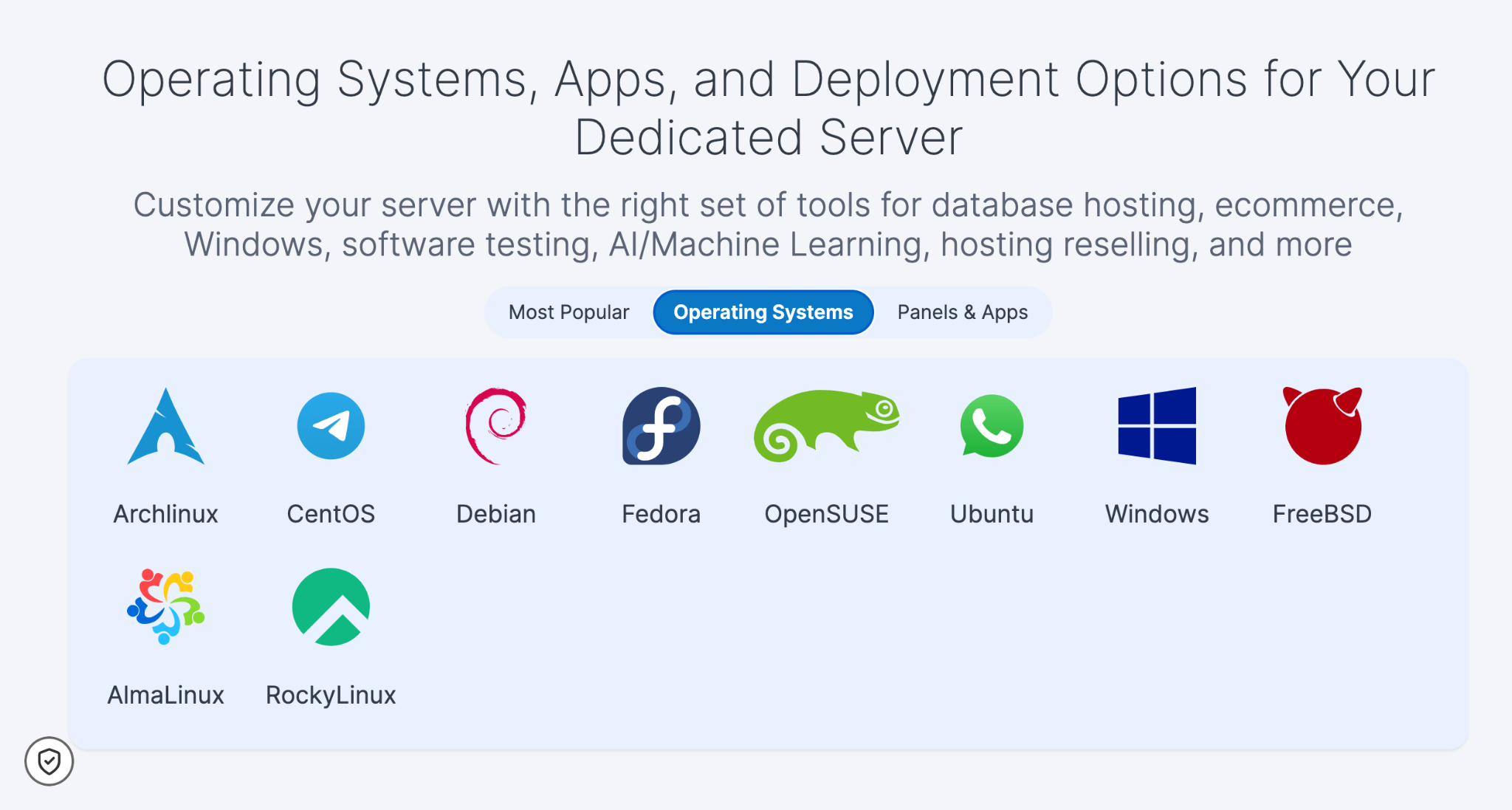Click the "Ubuntu" label text

pos(992,514)
